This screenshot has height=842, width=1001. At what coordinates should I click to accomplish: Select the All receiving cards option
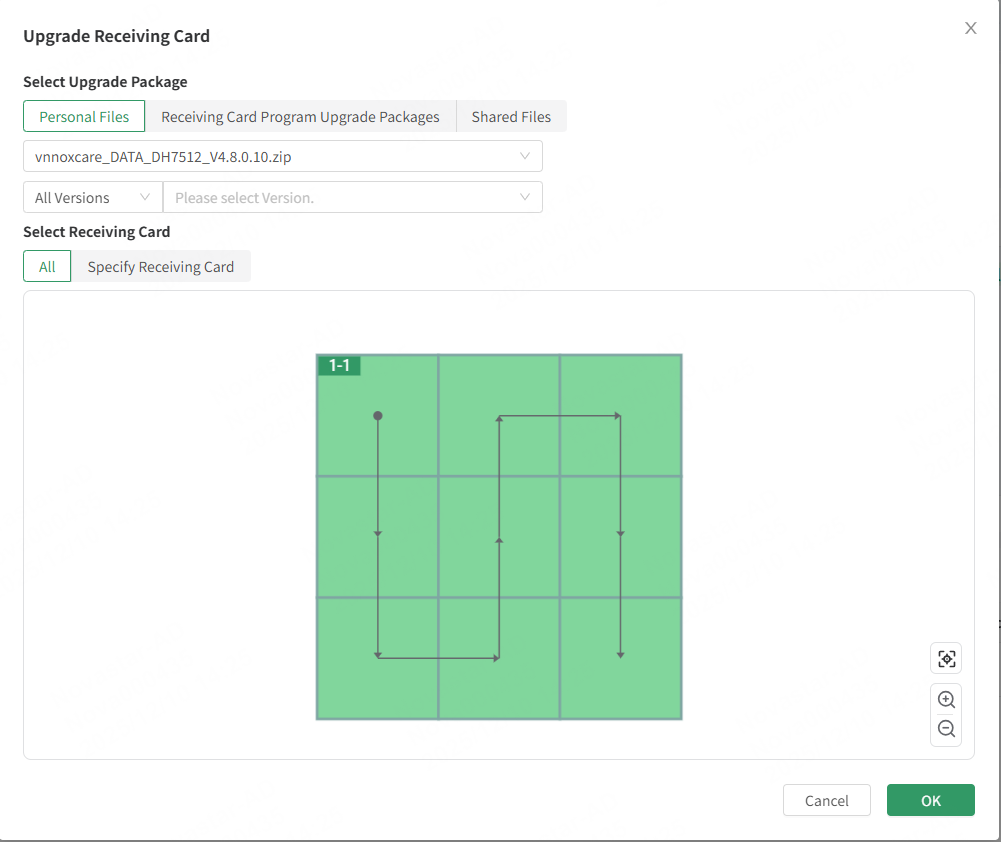(47, 267)
